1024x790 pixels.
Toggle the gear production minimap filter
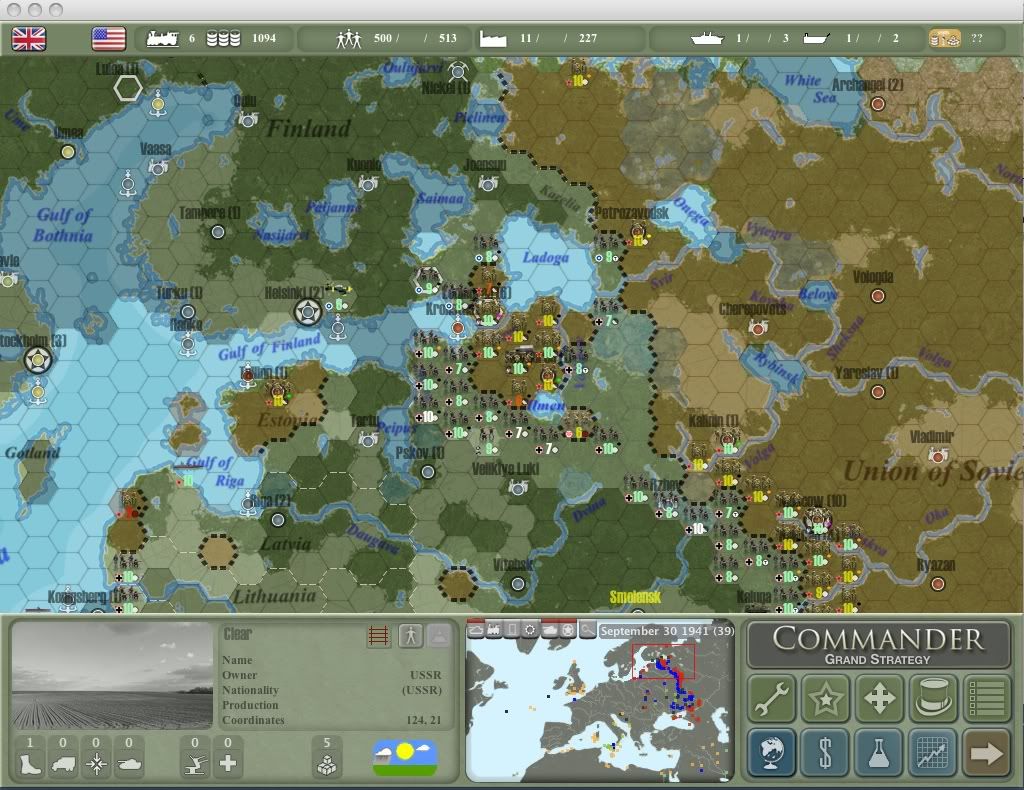click(x=531, y=630)
